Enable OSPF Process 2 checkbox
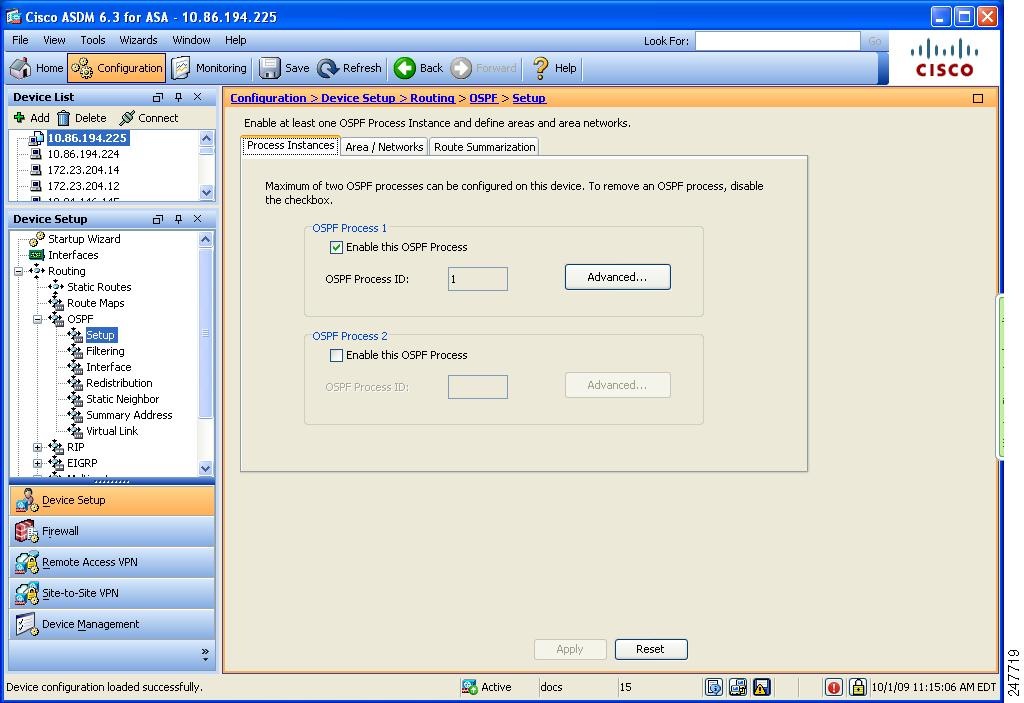 point(337,355)
